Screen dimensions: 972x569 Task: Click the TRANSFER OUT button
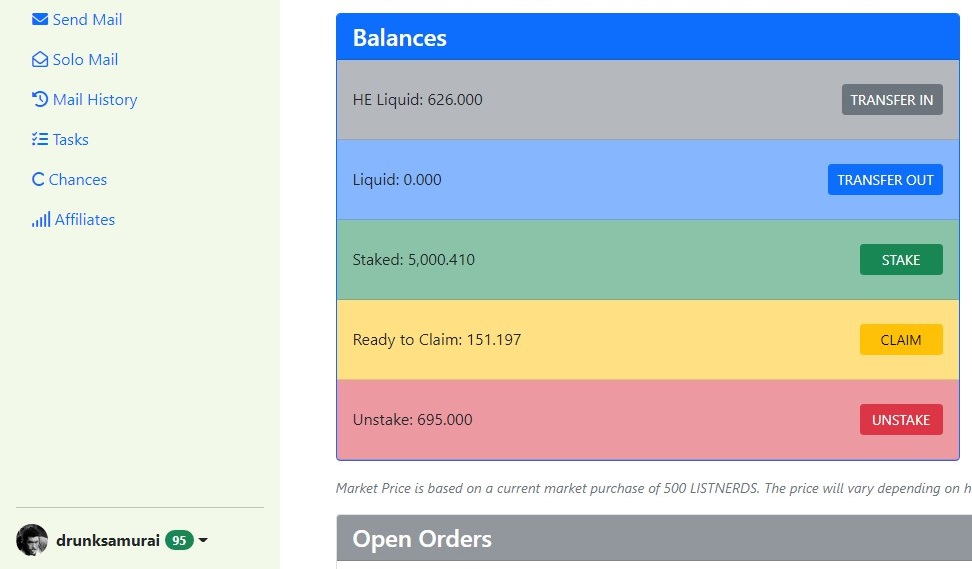click(x=885, y=180)
